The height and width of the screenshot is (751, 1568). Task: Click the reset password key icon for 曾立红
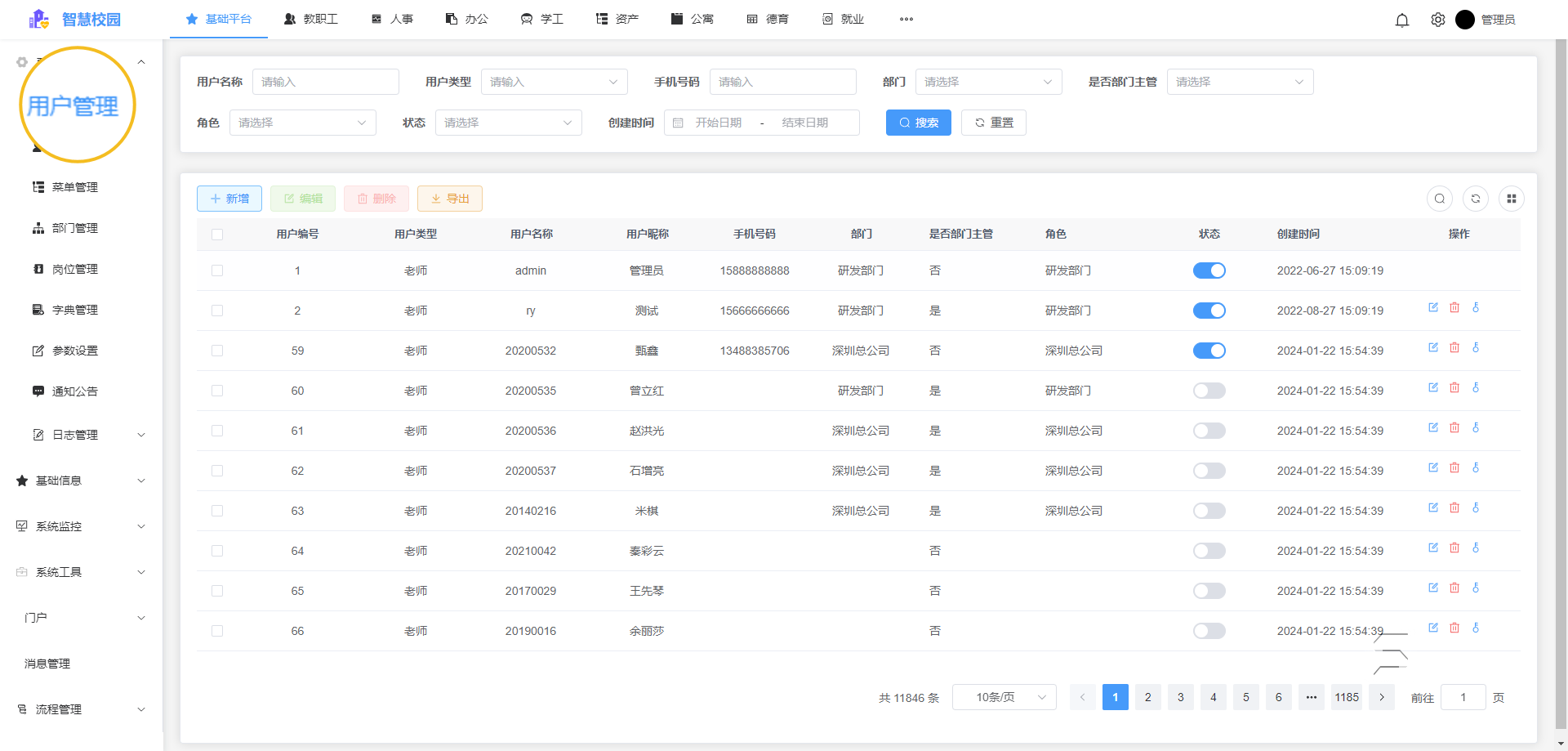pyautogui.click(x=1476, y=387)
